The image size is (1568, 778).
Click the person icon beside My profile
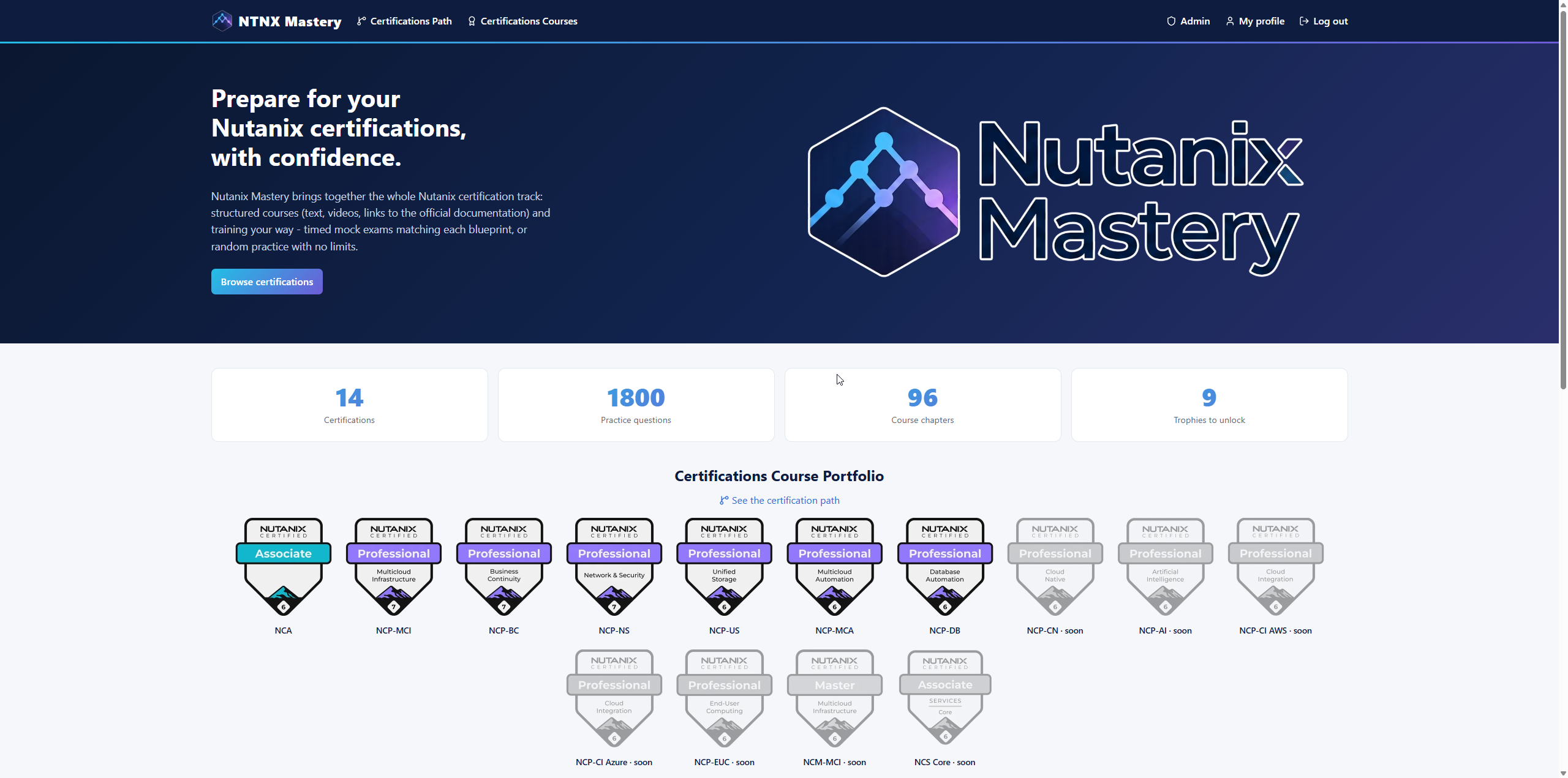[x=1230, y=21]
